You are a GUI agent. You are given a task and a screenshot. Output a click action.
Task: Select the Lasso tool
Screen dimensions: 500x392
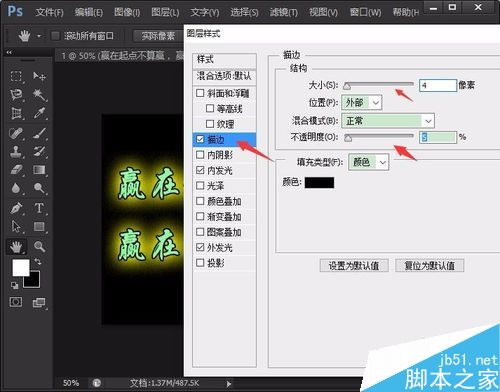tap(16, 95)
